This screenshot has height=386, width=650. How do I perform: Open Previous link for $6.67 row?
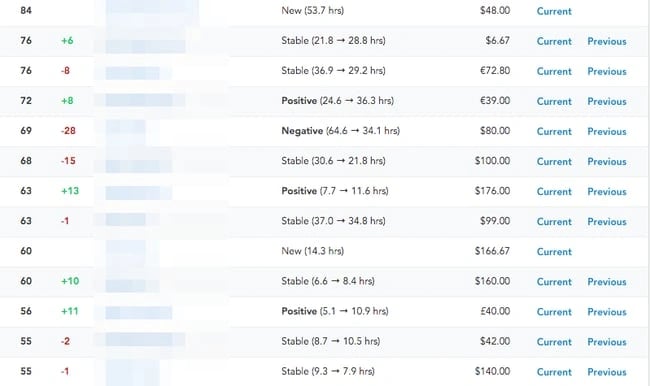607,41
